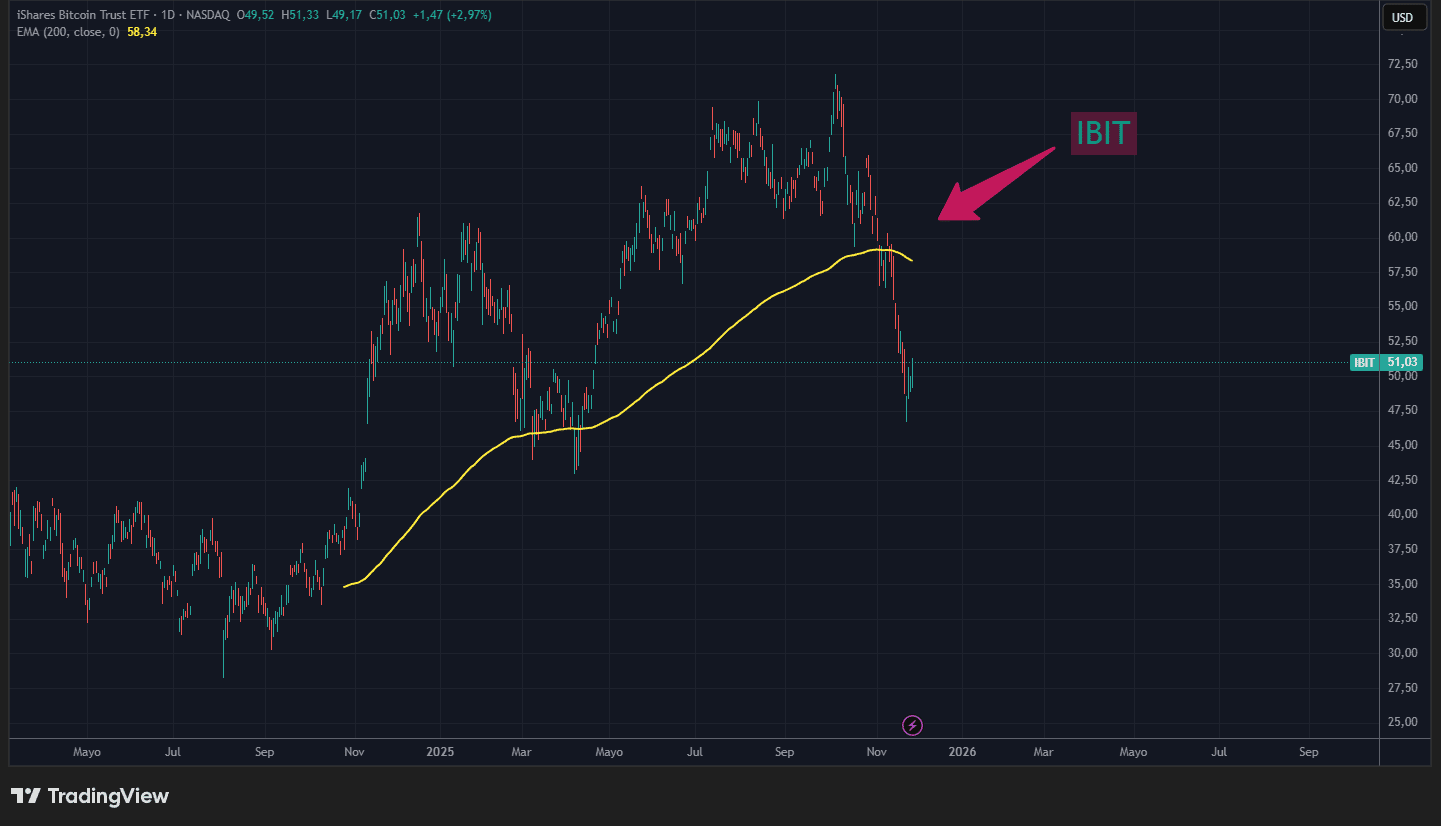The image size is (1441, 826).
Task: Click the 25,00 price axis label
Action: pyautogui.click(x=1403, y=722)
